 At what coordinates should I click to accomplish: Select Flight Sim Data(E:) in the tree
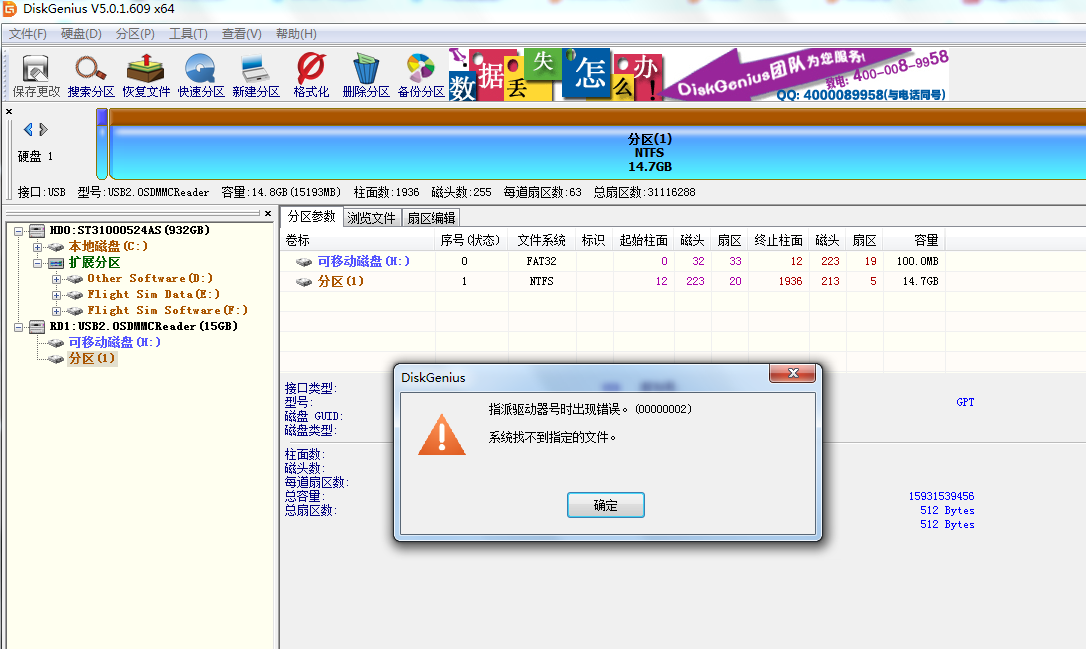pyautogui.click(x=153, y=294)
